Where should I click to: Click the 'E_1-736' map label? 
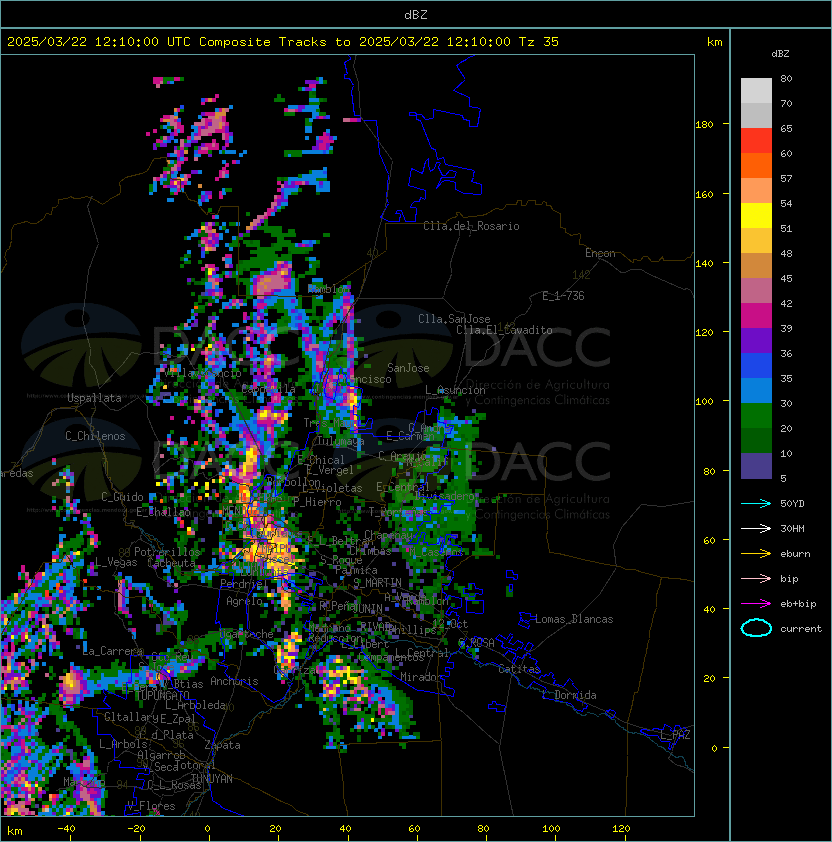tap(563, 296)
